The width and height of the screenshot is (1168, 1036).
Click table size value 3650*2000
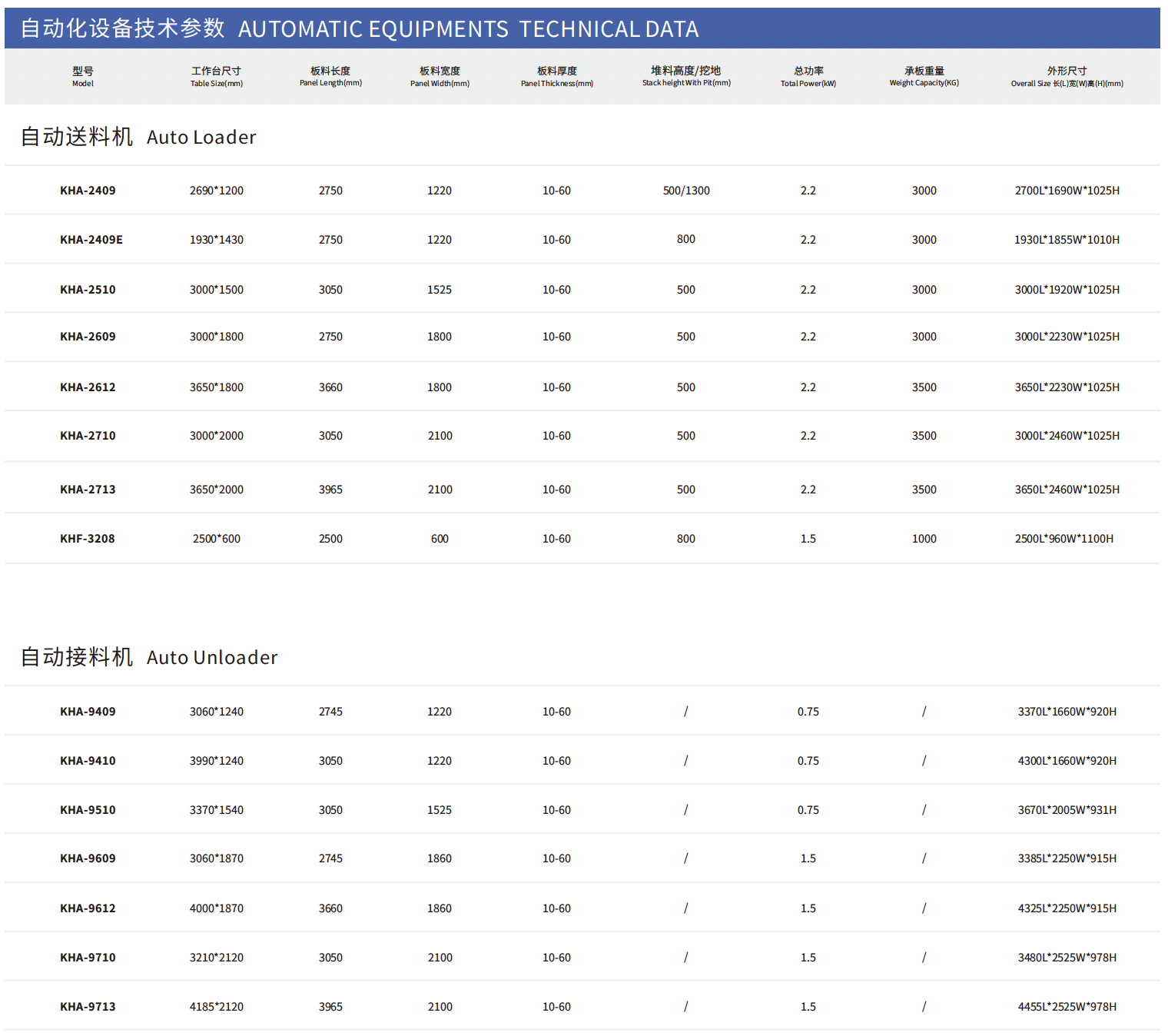pyautogui.click(x=217, y=490)
